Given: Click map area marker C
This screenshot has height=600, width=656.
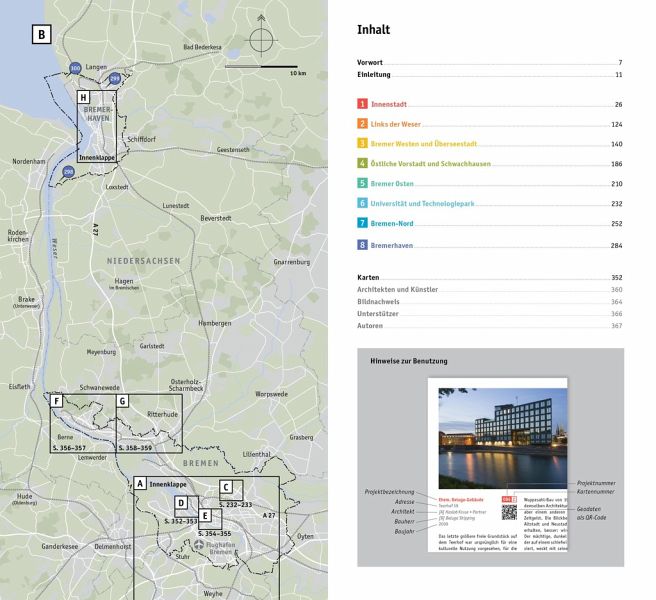Looking at the screenshot, I should [x=226, y=487].
